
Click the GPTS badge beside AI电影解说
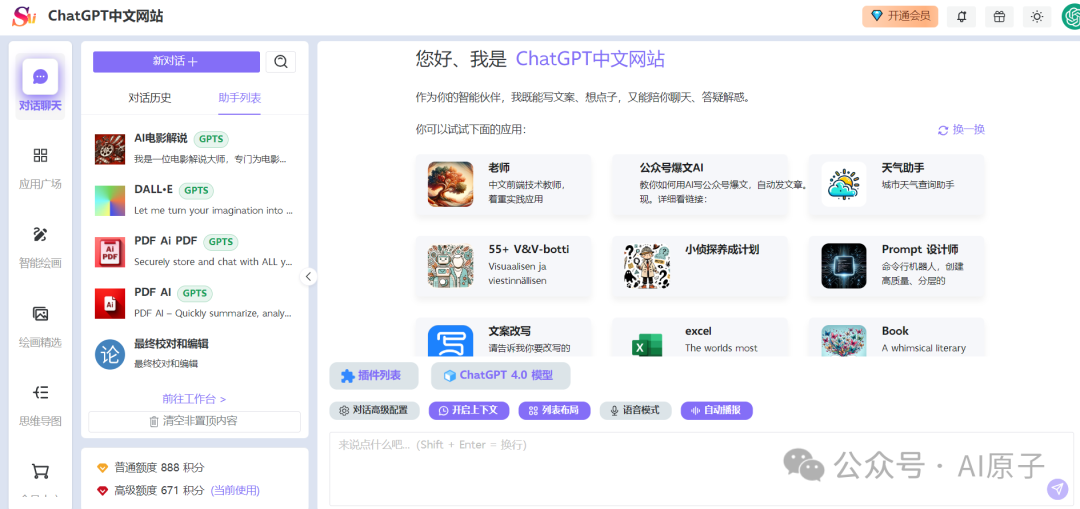point(211,138)
